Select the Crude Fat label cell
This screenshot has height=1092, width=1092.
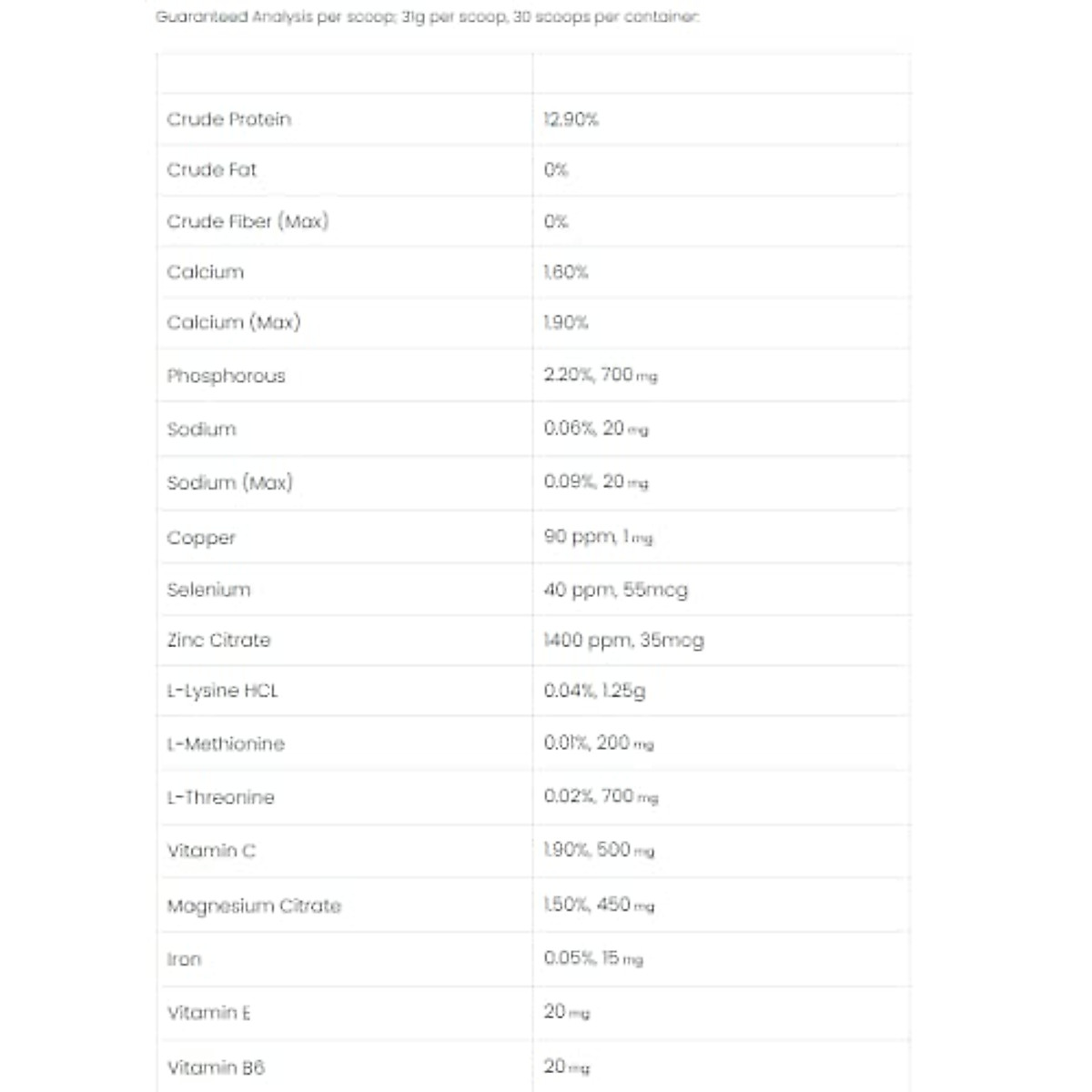212,170
